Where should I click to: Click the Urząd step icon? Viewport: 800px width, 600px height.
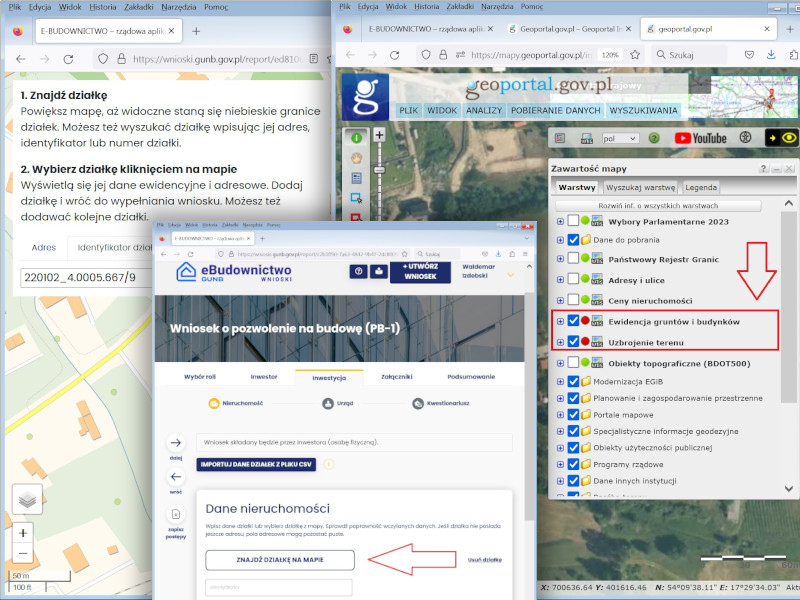pyautogui.click(x=328, y=404)
